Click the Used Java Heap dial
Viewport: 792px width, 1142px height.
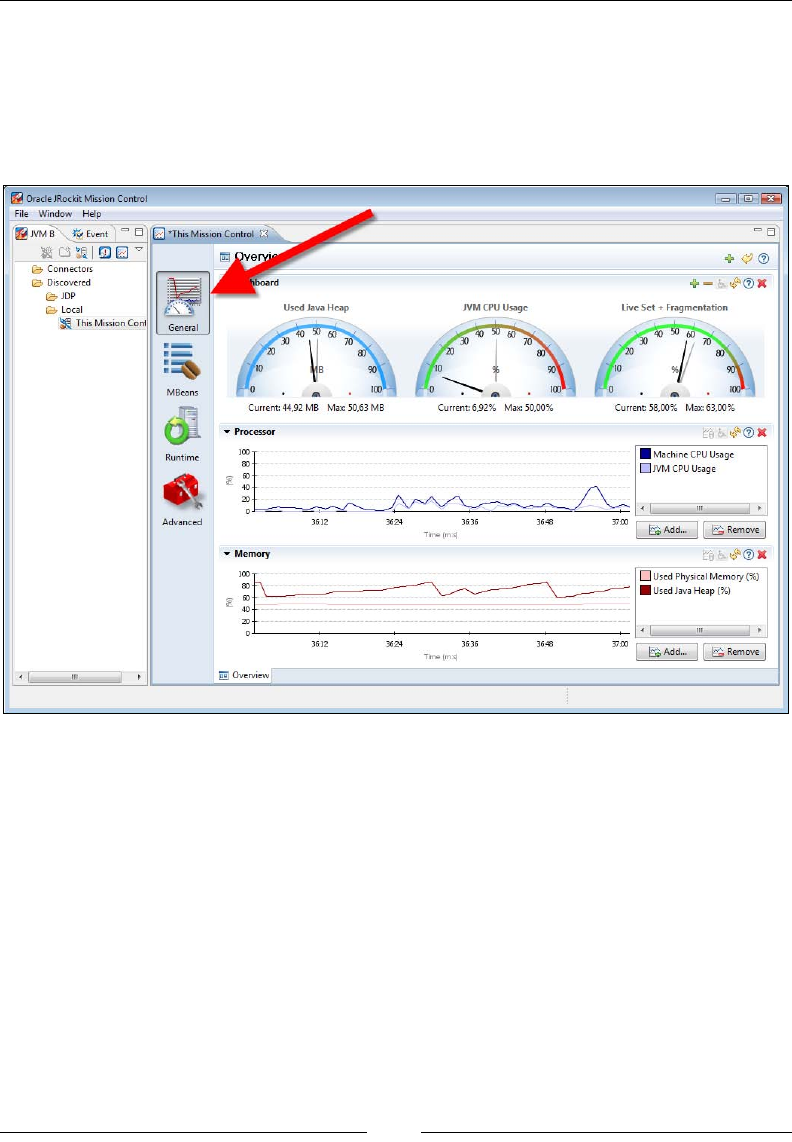pyautogui.click(x=316, y=358)
